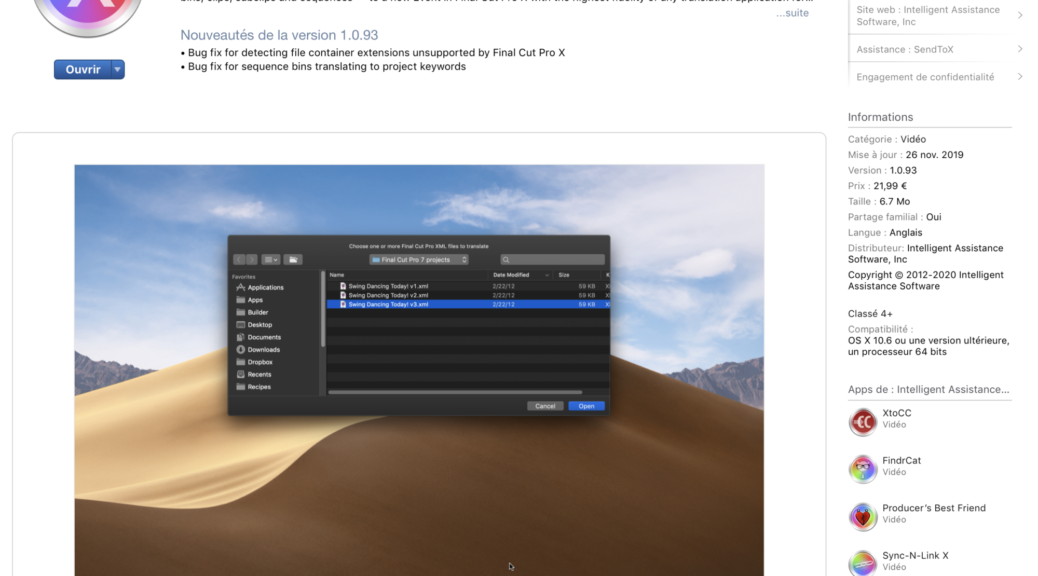Click the Catégorie : Vidéo text
This screenshot has height=576, width=1038.
[x=887, y=139]
